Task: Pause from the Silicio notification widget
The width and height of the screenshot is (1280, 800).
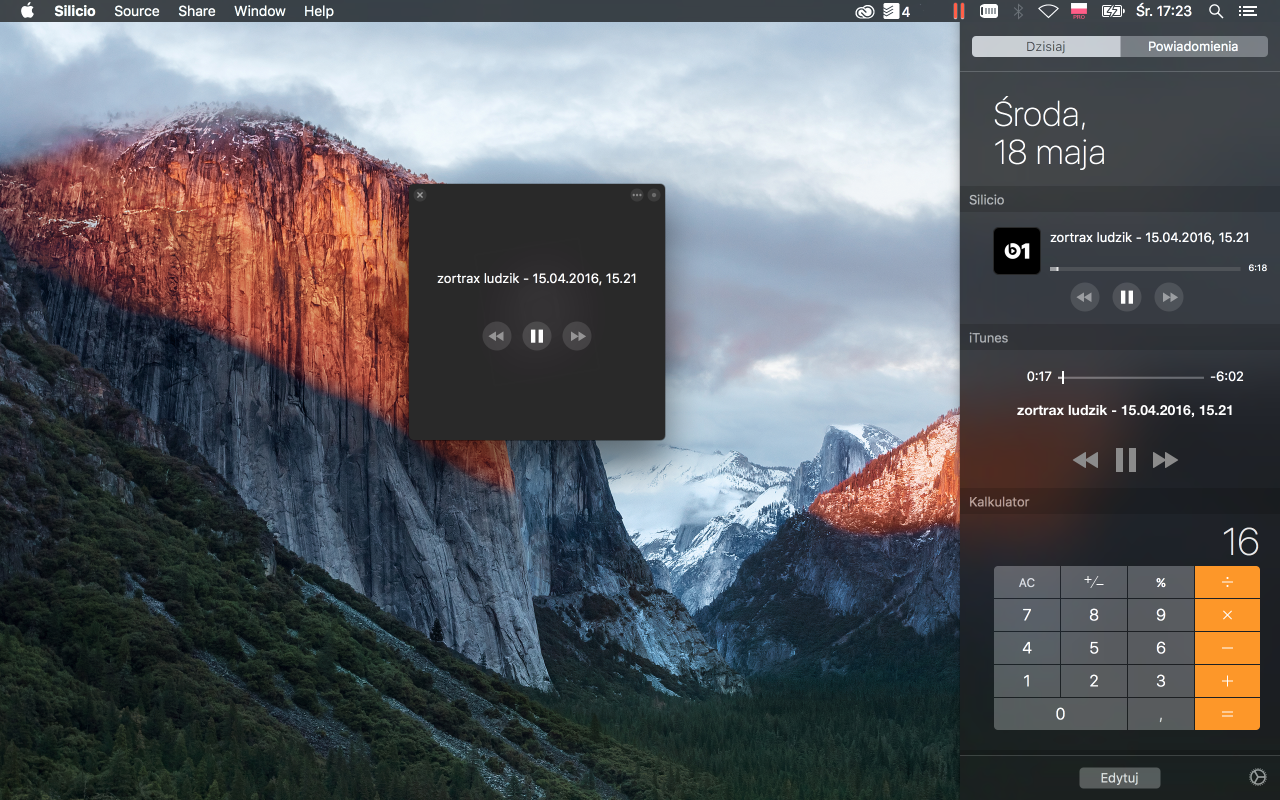Action: tap(1127, 297)
